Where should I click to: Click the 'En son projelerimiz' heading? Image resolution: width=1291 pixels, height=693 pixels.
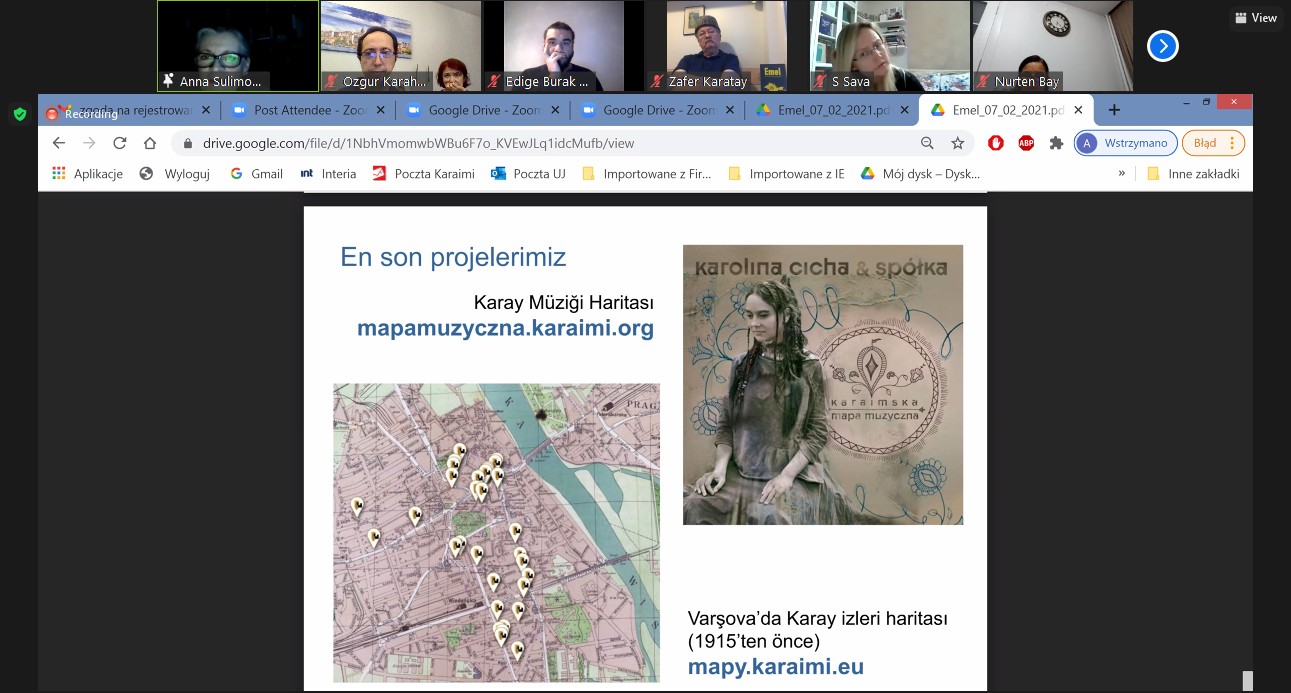[x=453, y=258]
